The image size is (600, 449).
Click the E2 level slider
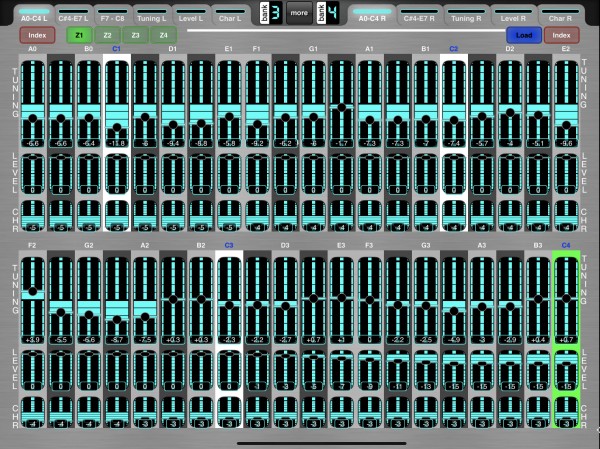566,174
